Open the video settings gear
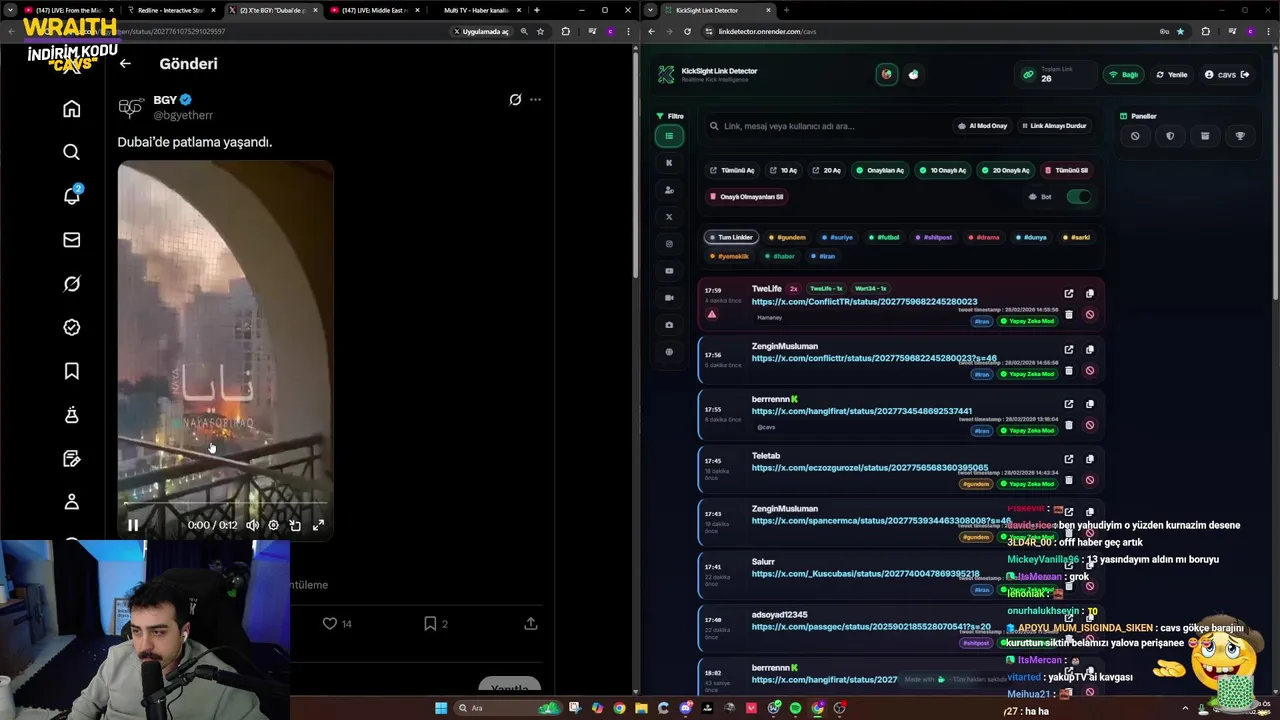The width and height of the screenshot is (1280, 720). 273,525
